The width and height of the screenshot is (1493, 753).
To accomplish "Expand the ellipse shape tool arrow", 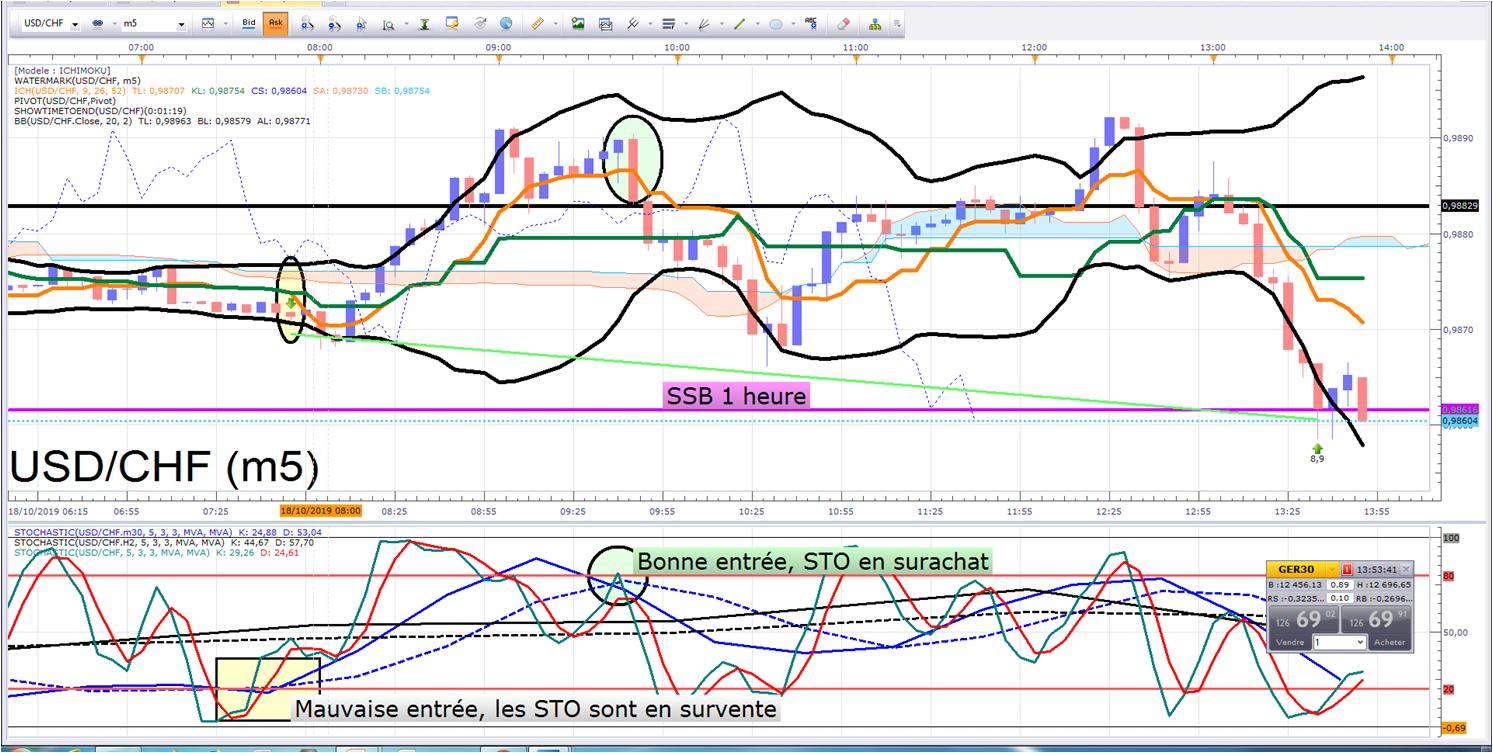I will [793, 23].
